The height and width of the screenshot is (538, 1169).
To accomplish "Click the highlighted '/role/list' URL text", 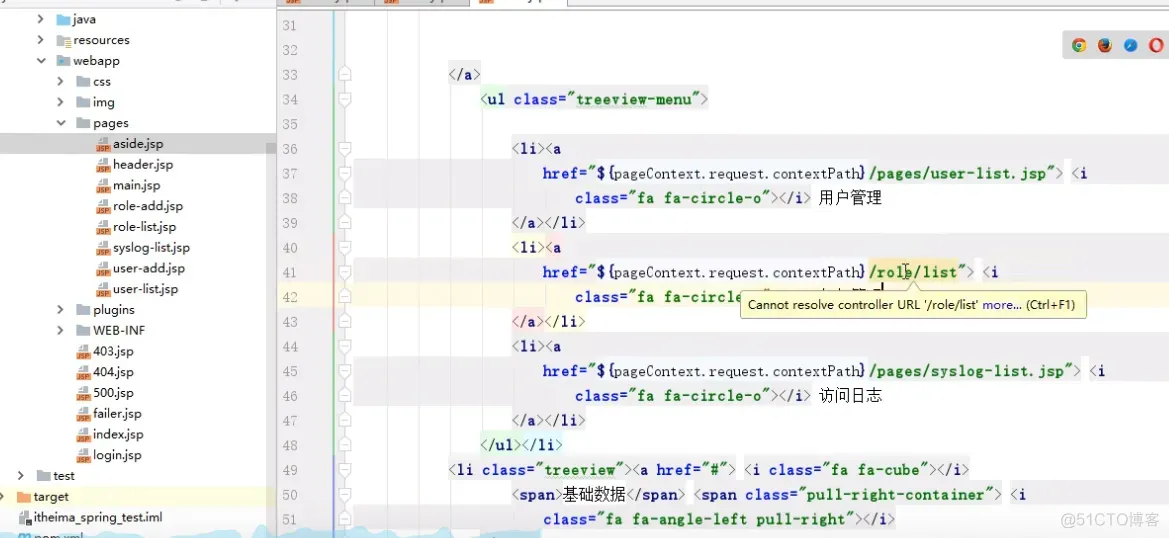I will [913, 272].
